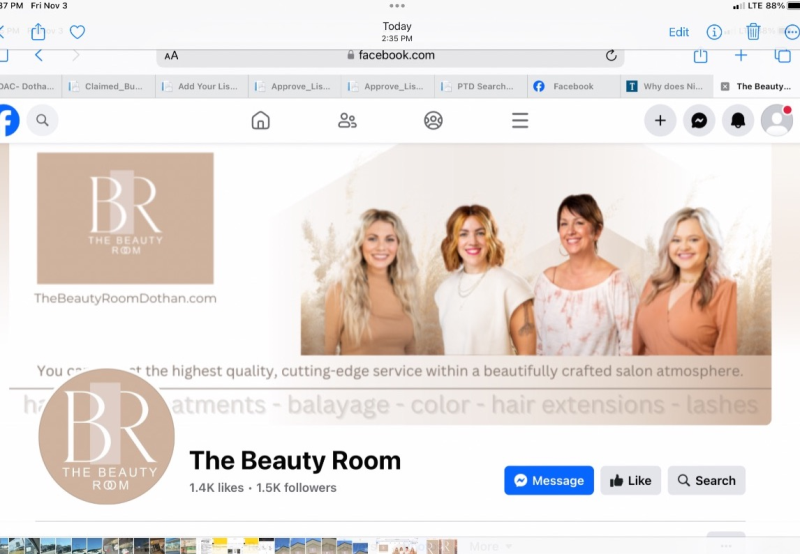The height and width of the screenshot is (554, 800).
Task: Open account profile avatar menu
Action: (x=777, y=120)
